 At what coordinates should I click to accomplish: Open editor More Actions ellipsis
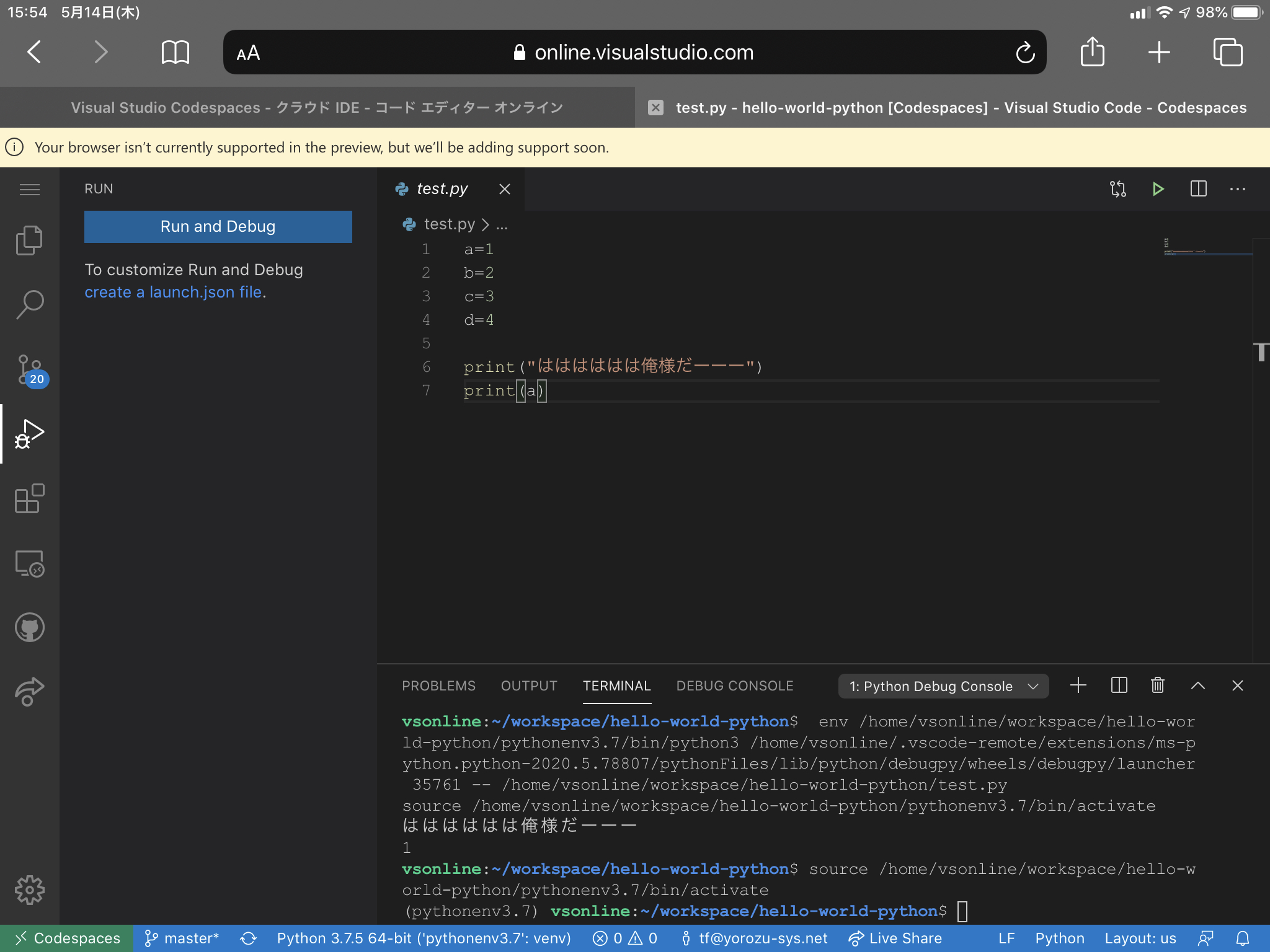[1238, 189]
